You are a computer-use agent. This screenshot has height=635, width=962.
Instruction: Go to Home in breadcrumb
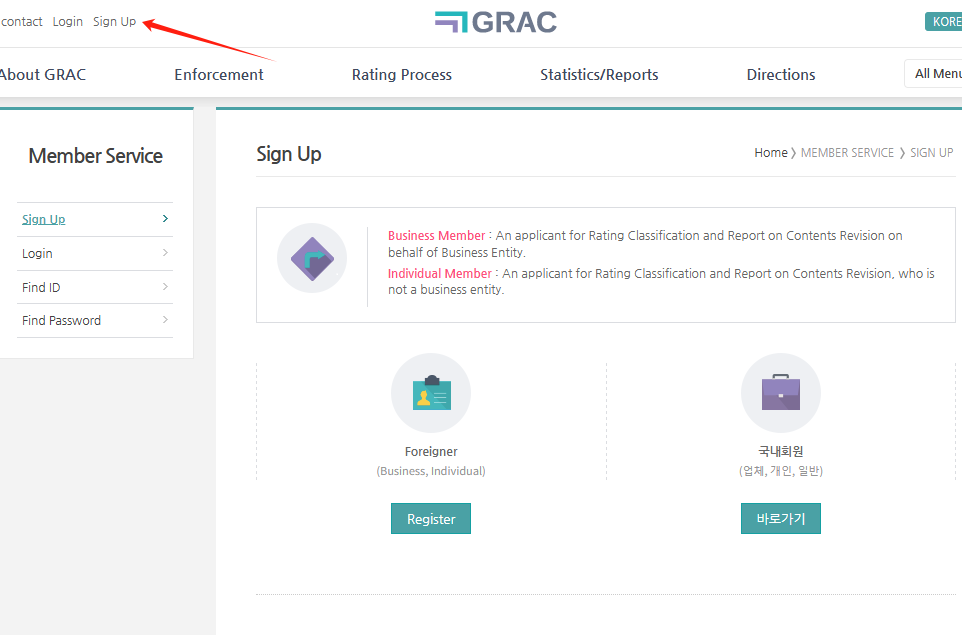point(771,153)
